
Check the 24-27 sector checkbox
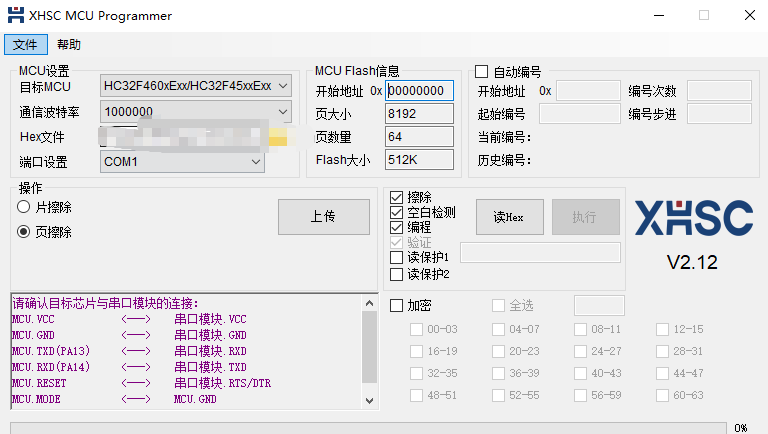(580, 351)
